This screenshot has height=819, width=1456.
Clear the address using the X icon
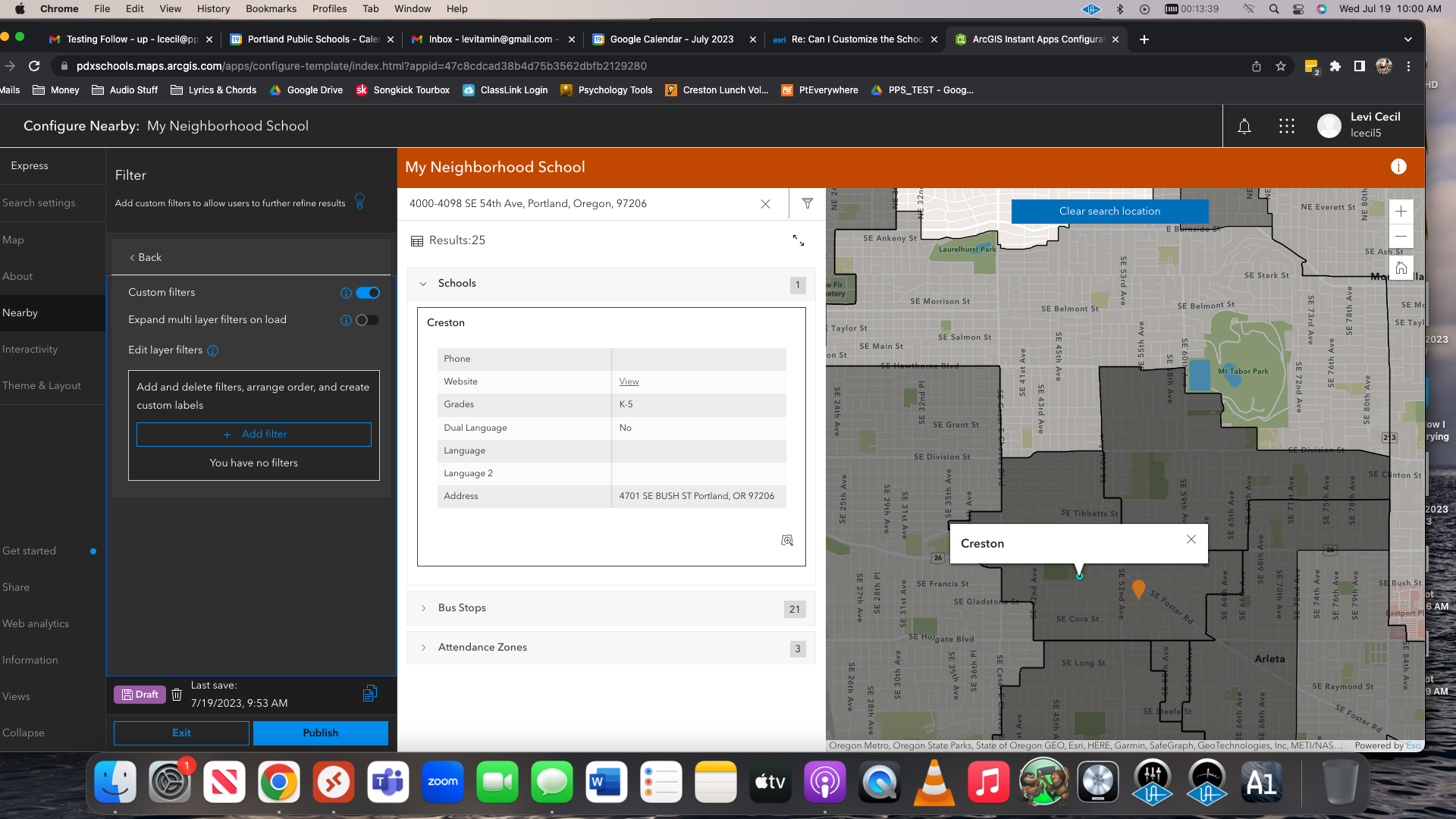point(765,204)
